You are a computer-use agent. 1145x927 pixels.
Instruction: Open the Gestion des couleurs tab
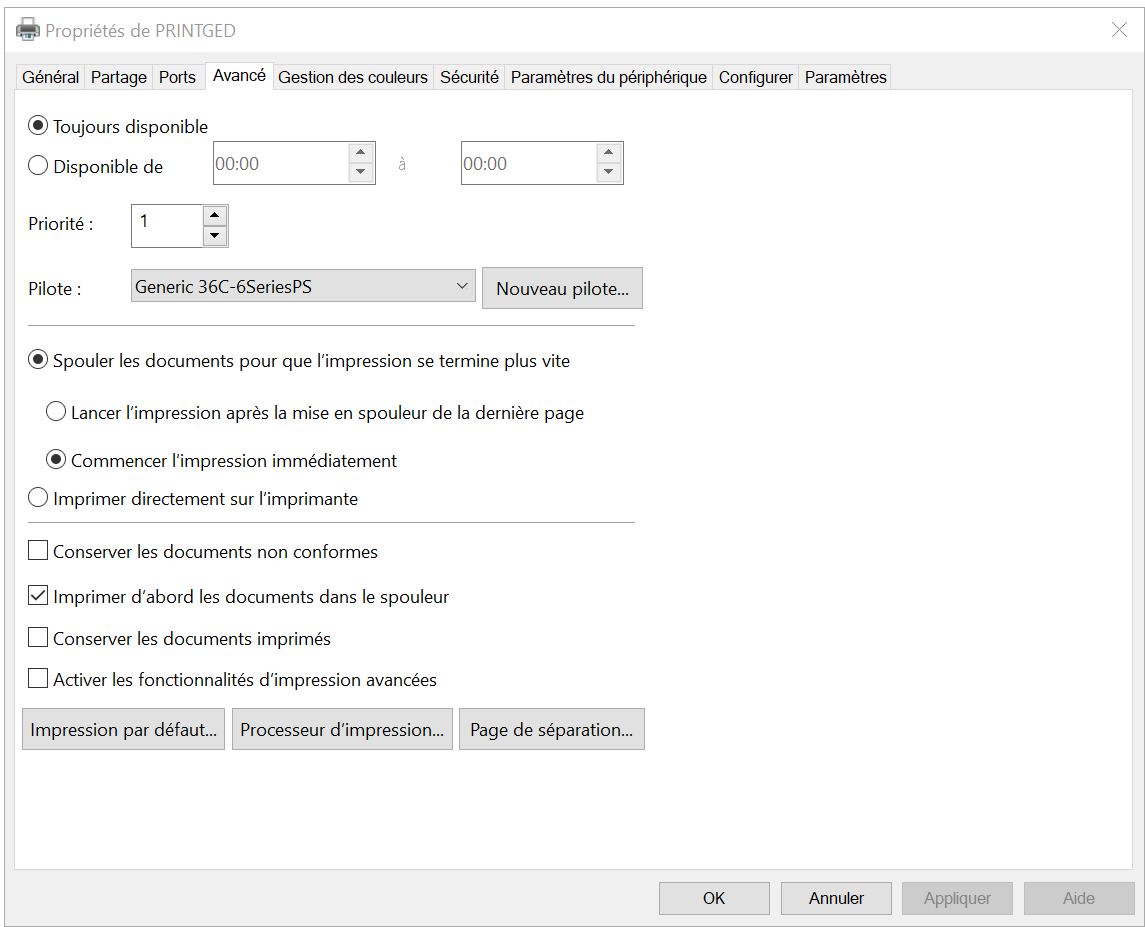[353, 77]
